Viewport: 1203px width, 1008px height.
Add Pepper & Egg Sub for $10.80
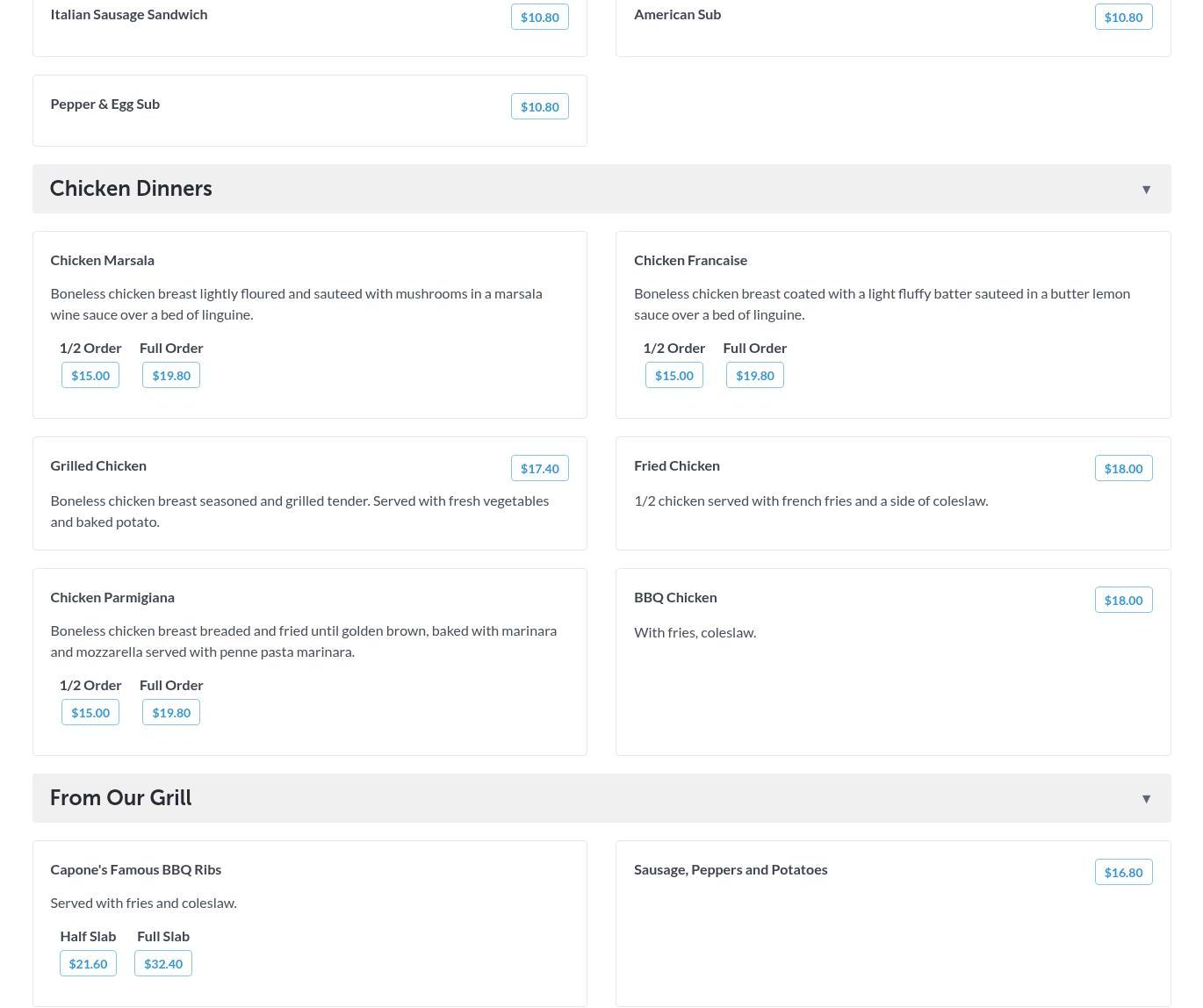point(539,107)
